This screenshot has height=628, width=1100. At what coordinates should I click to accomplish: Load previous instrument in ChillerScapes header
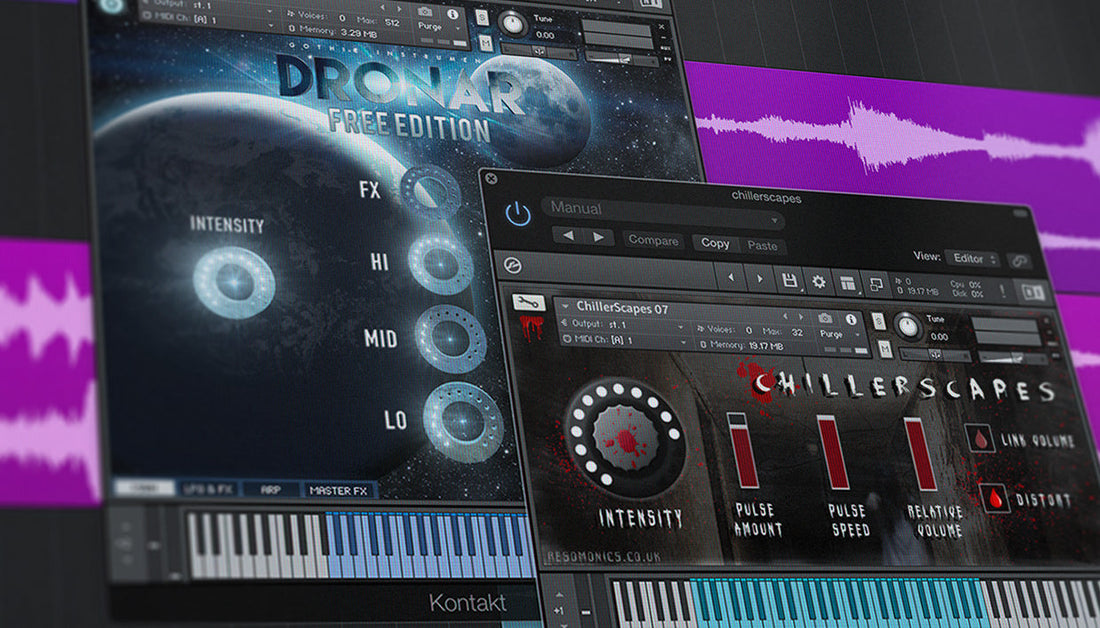tap(786, 316)
